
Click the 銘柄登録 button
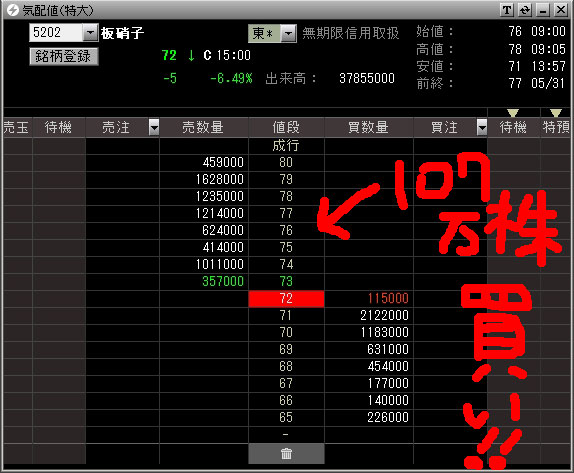coord(64,56)
